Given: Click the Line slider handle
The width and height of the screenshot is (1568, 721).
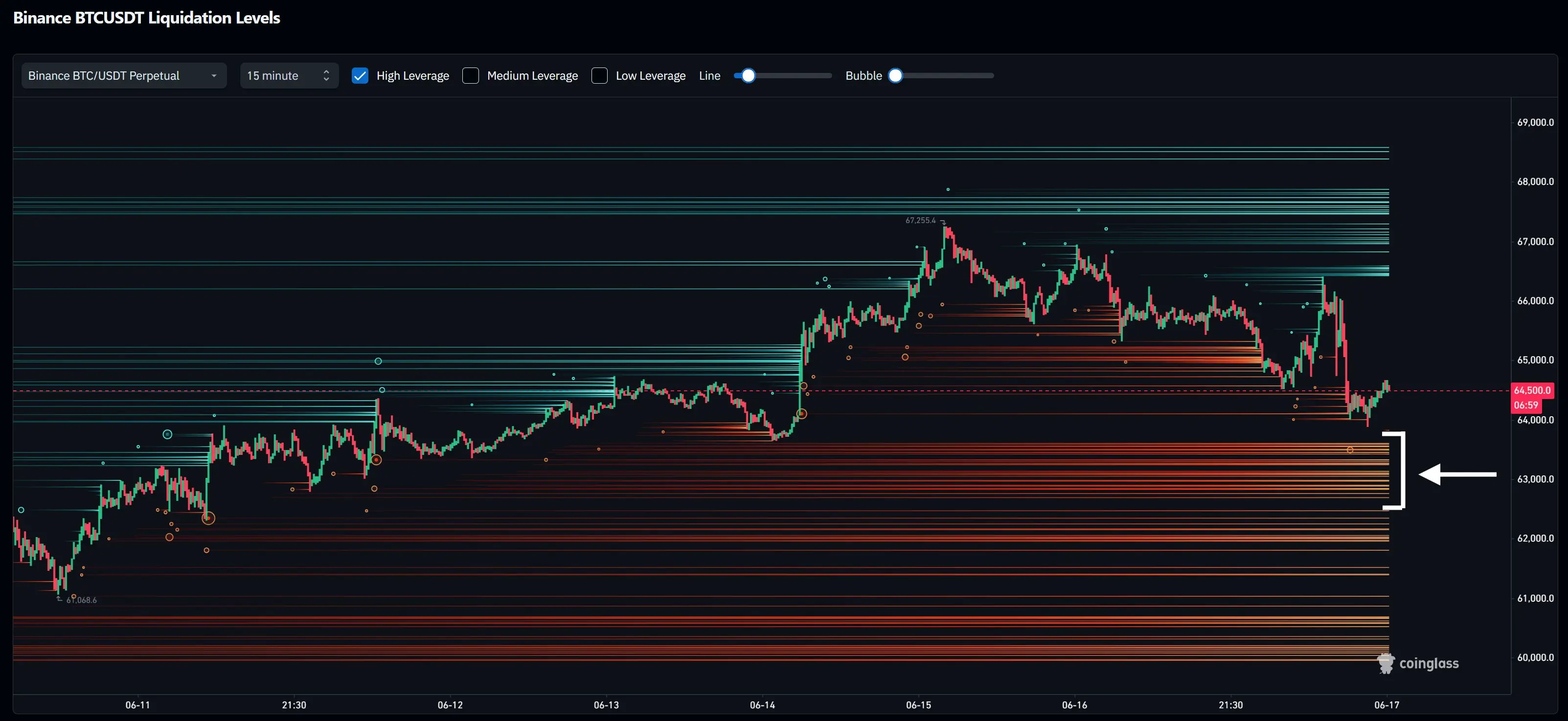Looking at the screenshot, I should (x=748, y=75).
